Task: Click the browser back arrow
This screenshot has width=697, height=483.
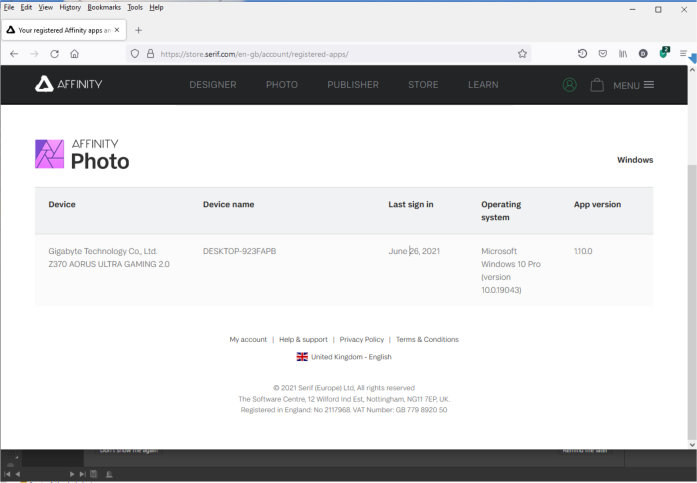Action: [14, 54]
